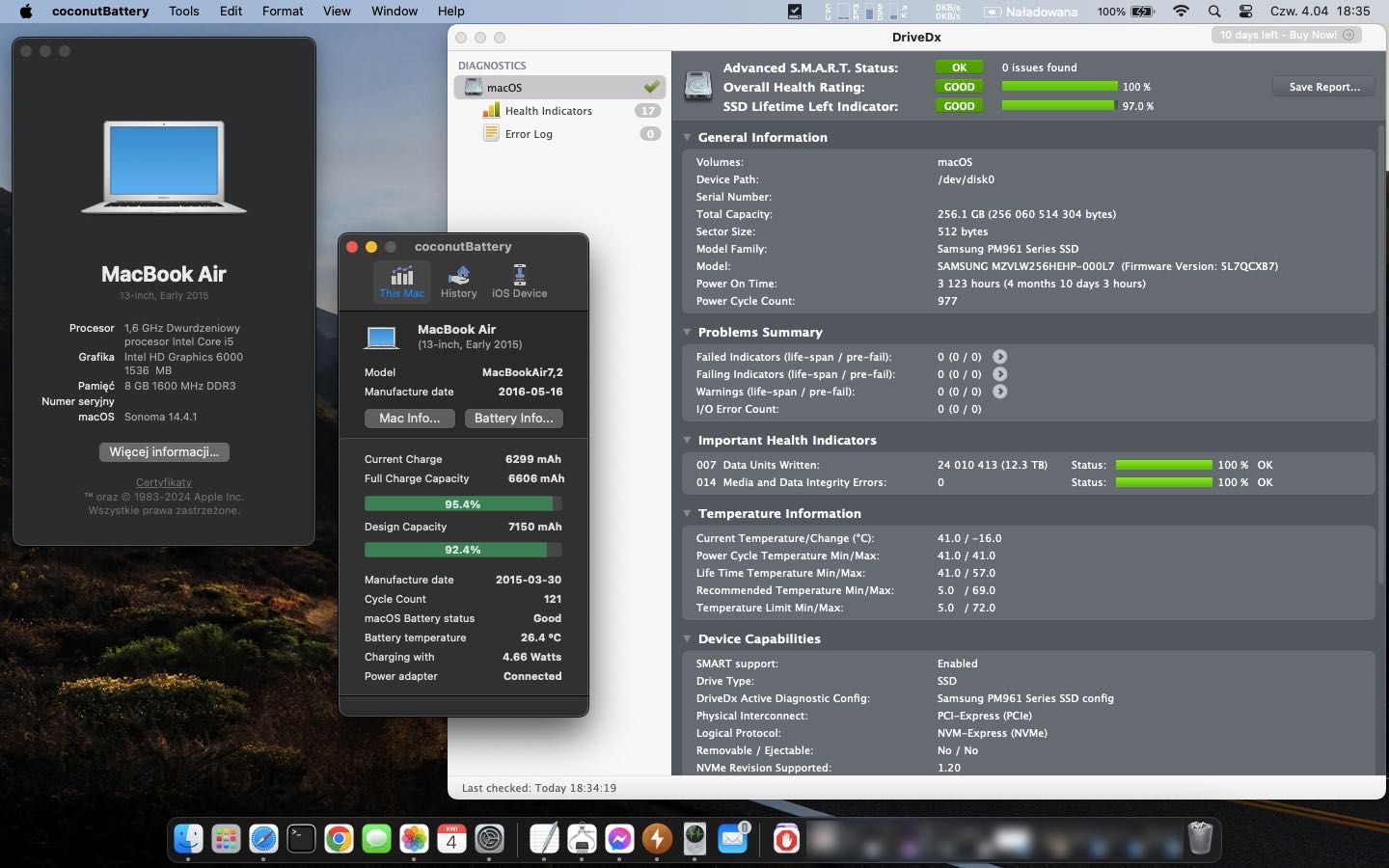
Task: Open System Information from the dock
Action: (x=582, y=839)
